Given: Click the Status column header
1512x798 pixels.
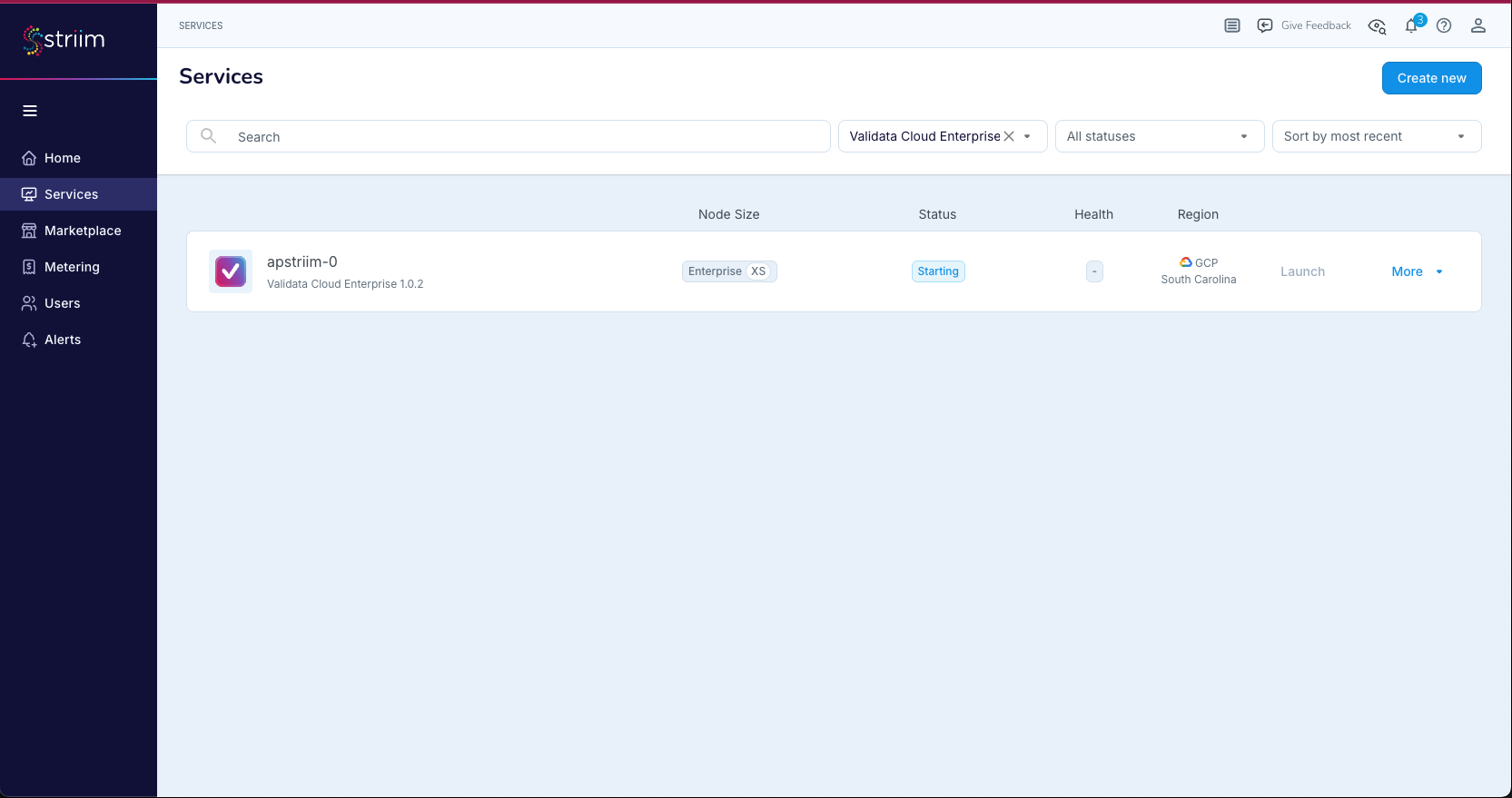Looking at the screenshot, I should (x=937, y=214).
